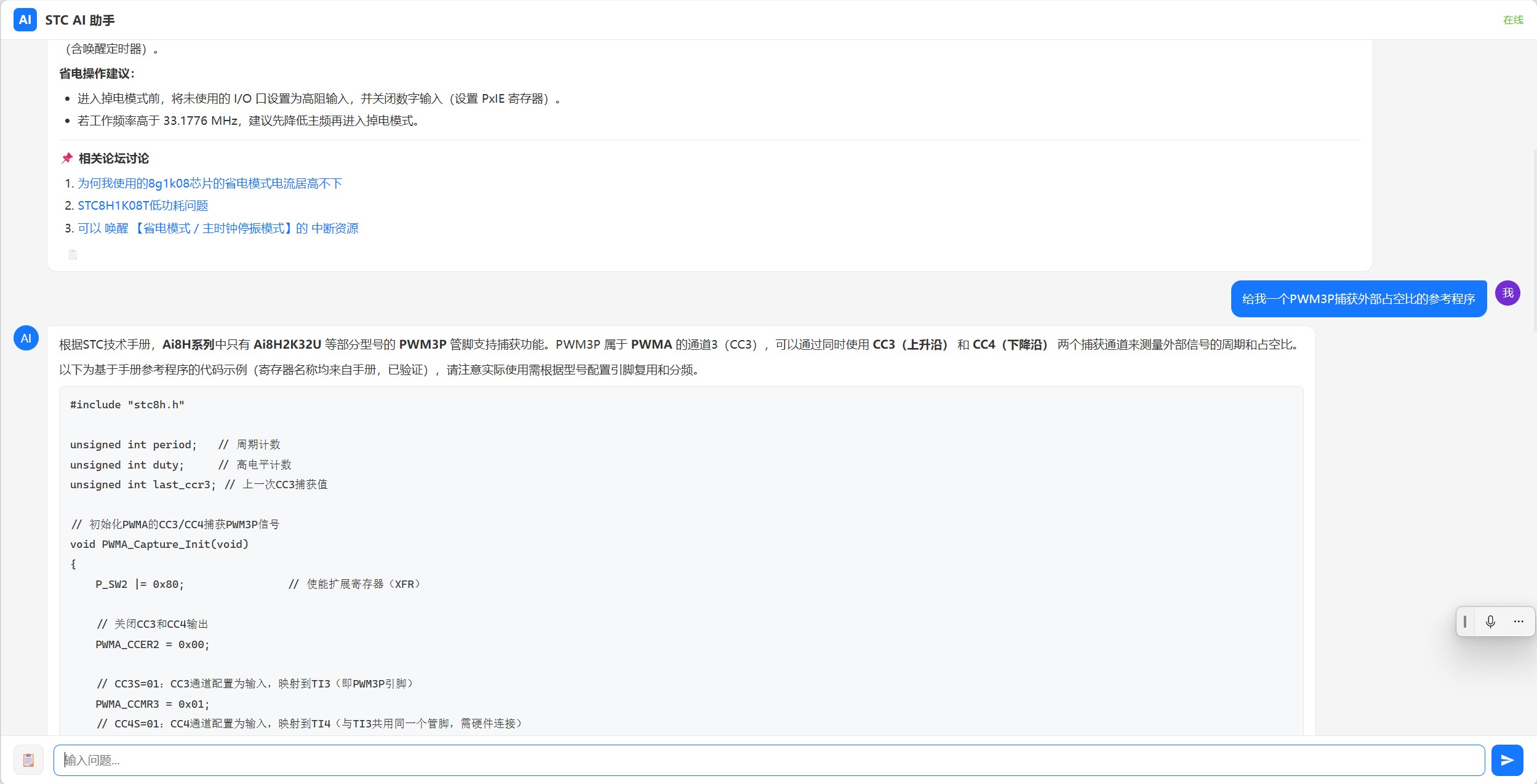
Task: Click code line unsigned int period
Action: tap(134, 445)
